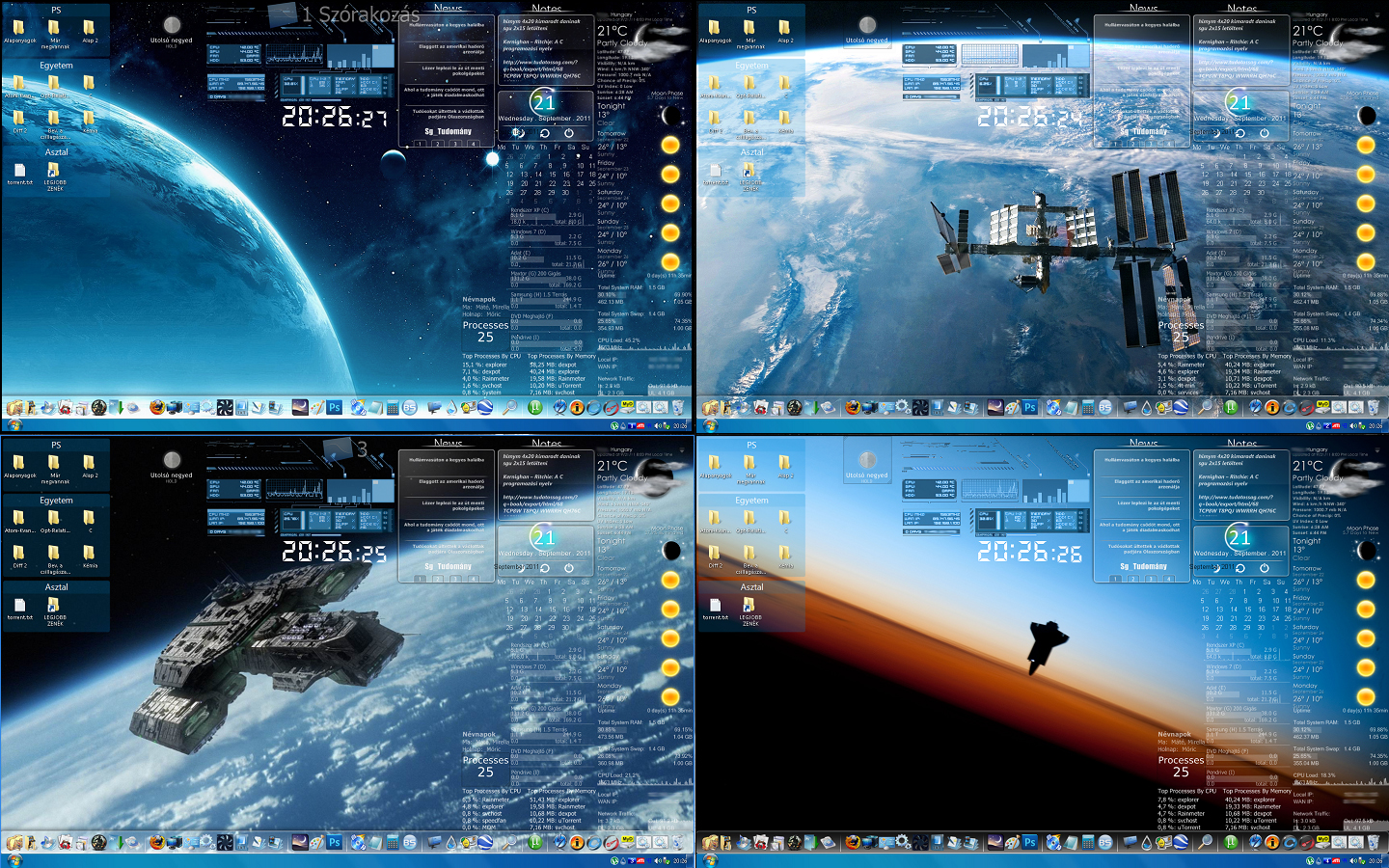The height and width of the screenshot is (868, 1389).
Task: Open Firefox in the space-station desktop dock
Action: (852, 407)
